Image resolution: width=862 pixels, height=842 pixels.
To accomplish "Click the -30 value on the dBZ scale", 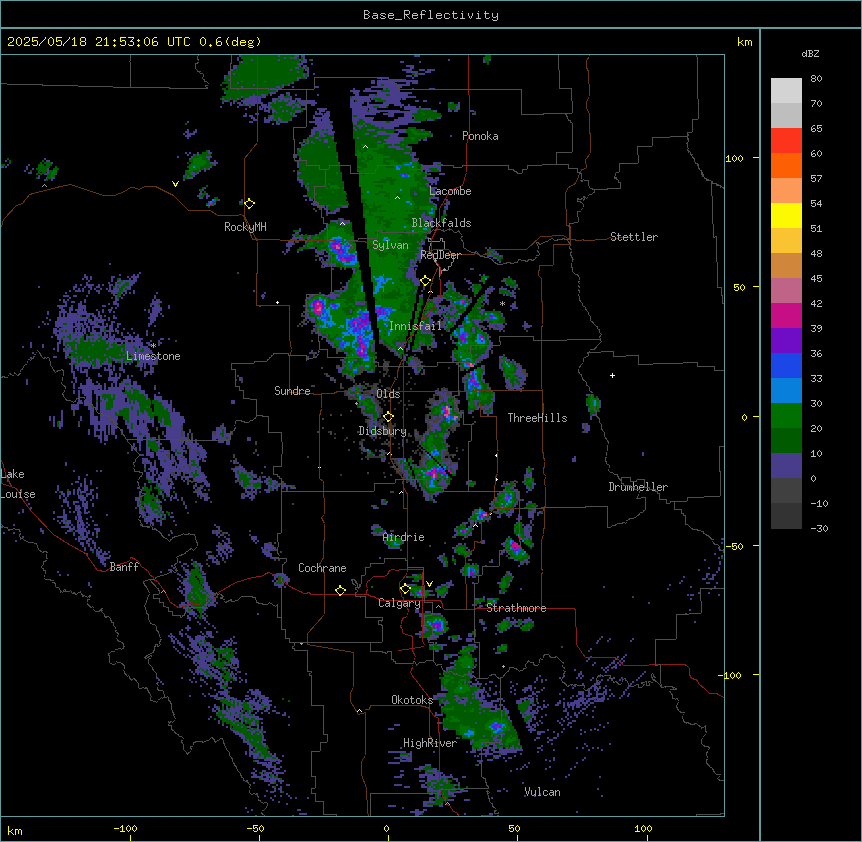I will (x=819, y=529).
